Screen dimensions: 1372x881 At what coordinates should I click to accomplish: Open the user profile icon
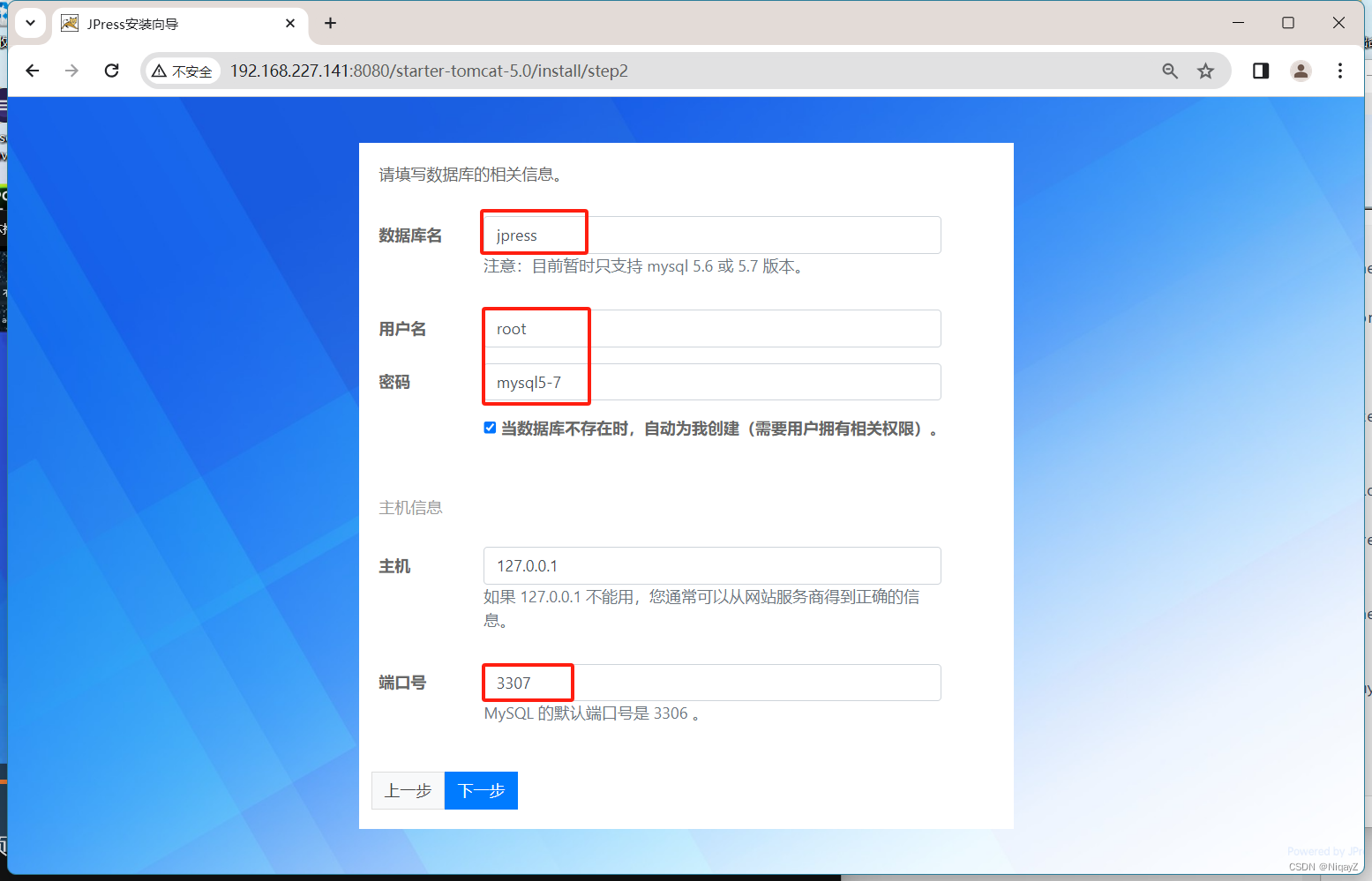tap(1301, 71)
